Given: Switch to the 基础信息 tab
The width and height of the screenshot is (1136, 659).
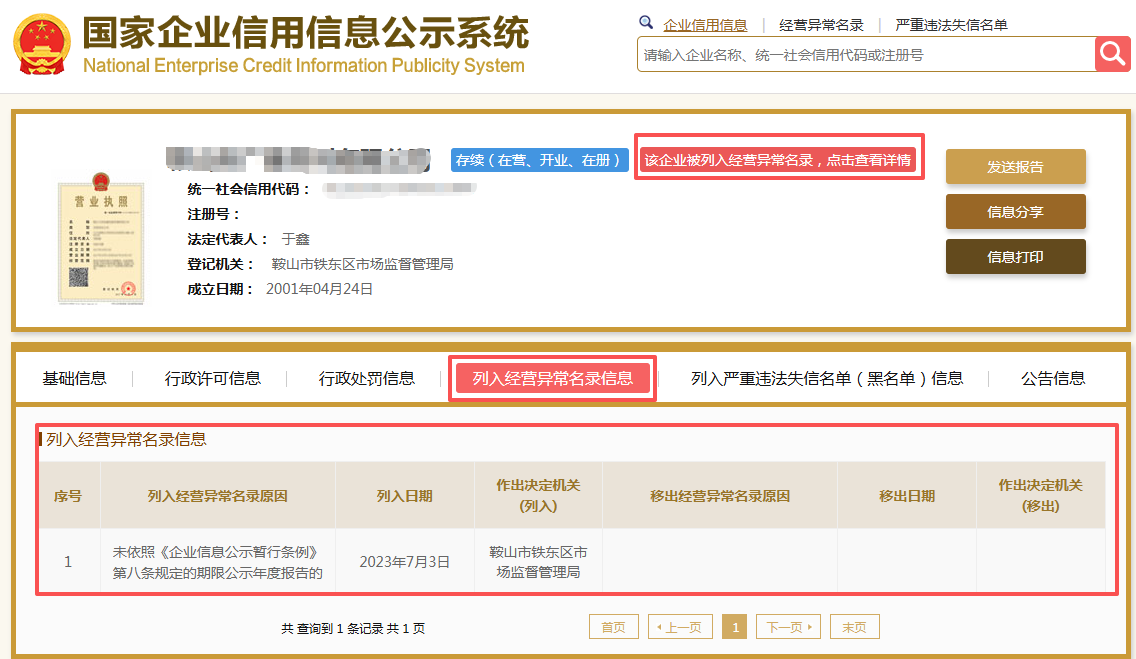Looking at the screenshot, I should tap(74, 378).
